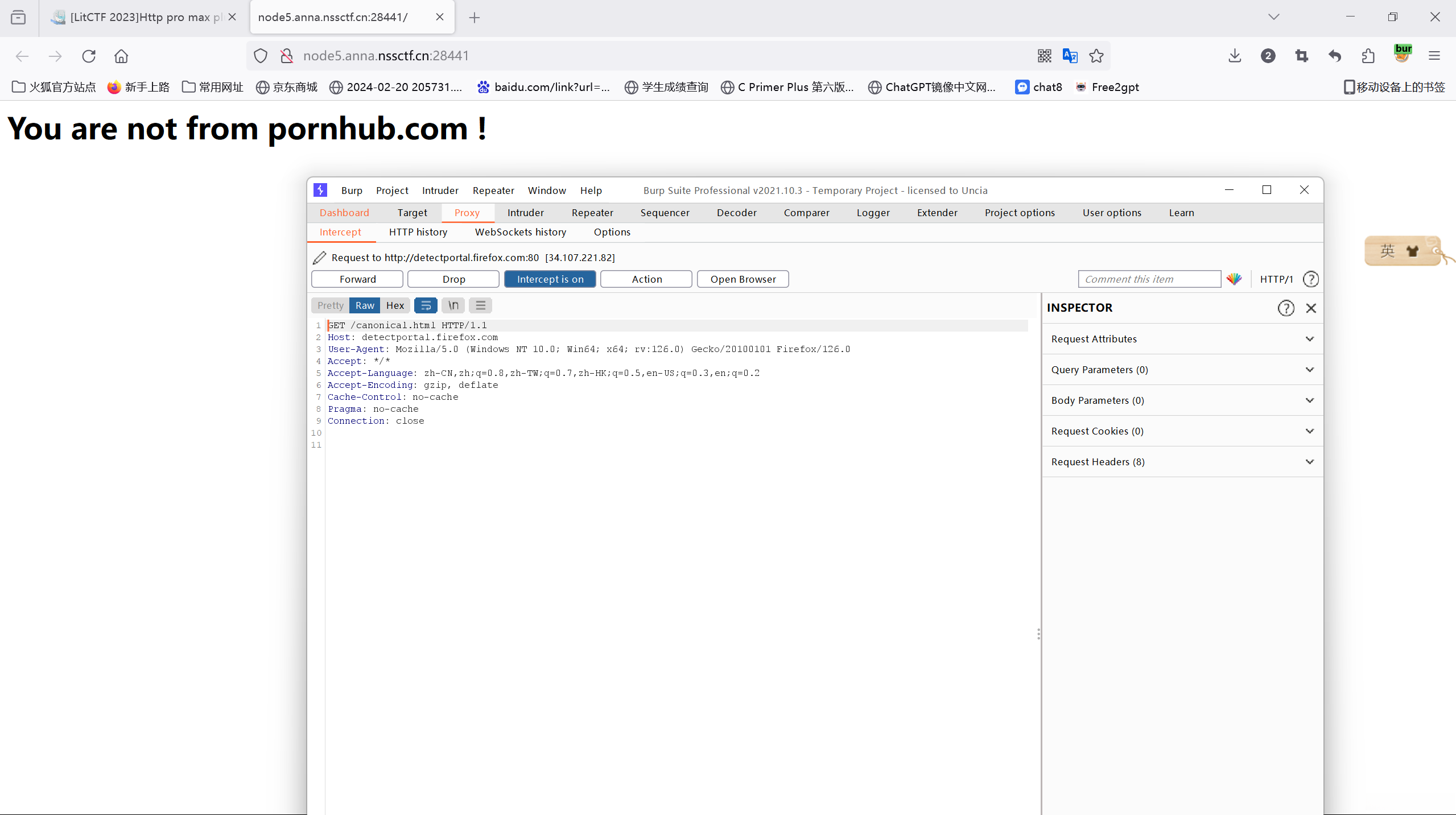
Task: Click the Comment this item field
Action: pyautogui.click(x=1149, y=279)
